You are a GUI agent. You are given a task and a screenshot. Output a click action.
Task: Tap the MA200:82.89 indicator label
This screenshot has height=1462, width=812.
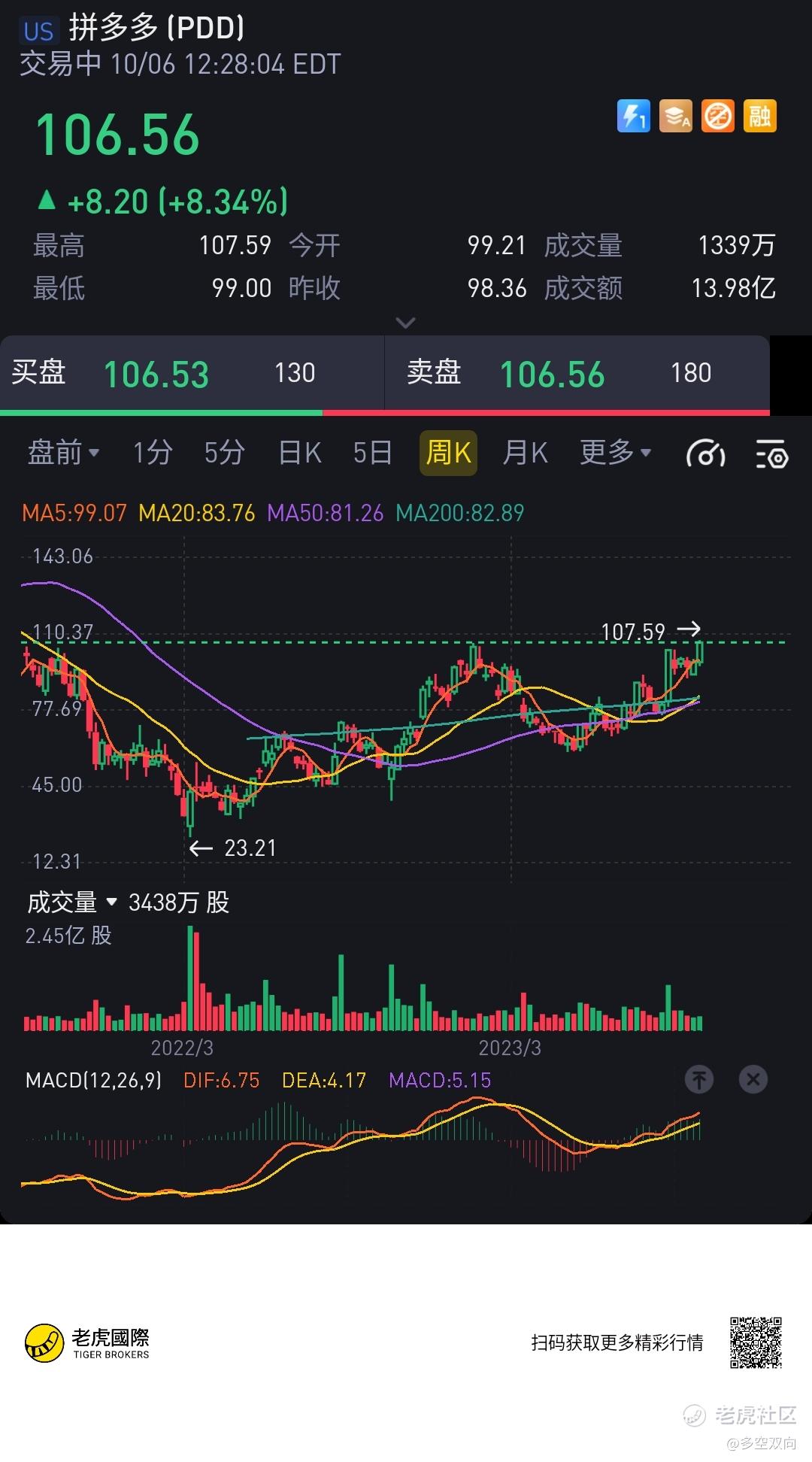click(460, 513)
